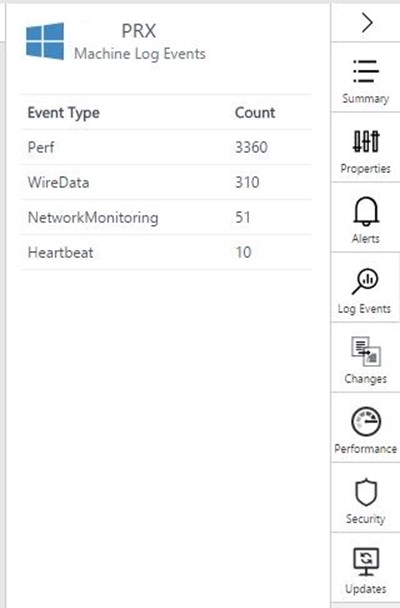Click the Windows logo icon
This screenshot has width=400, height=608.
pyautogui.click(x=45, y=41)
